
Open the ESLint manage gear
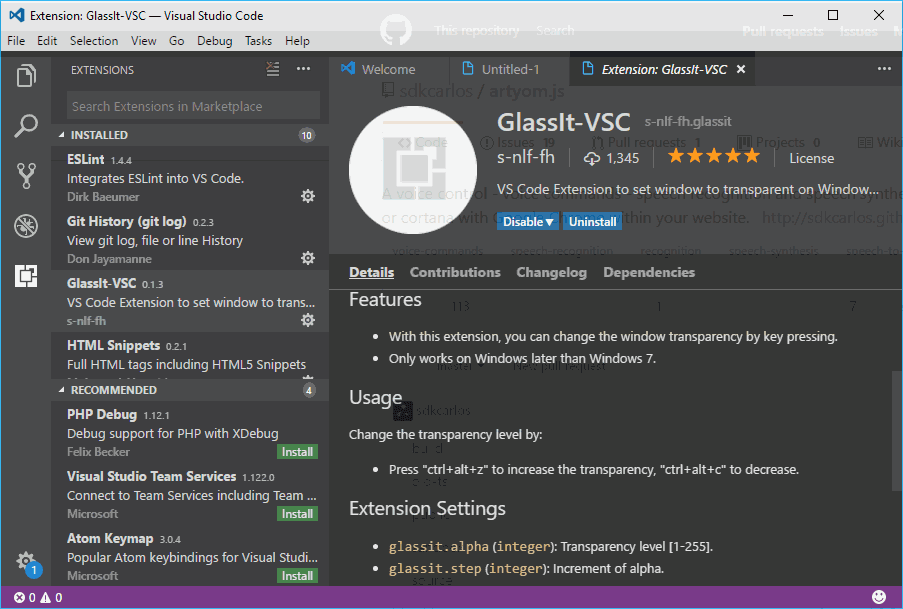pos(308,196)
